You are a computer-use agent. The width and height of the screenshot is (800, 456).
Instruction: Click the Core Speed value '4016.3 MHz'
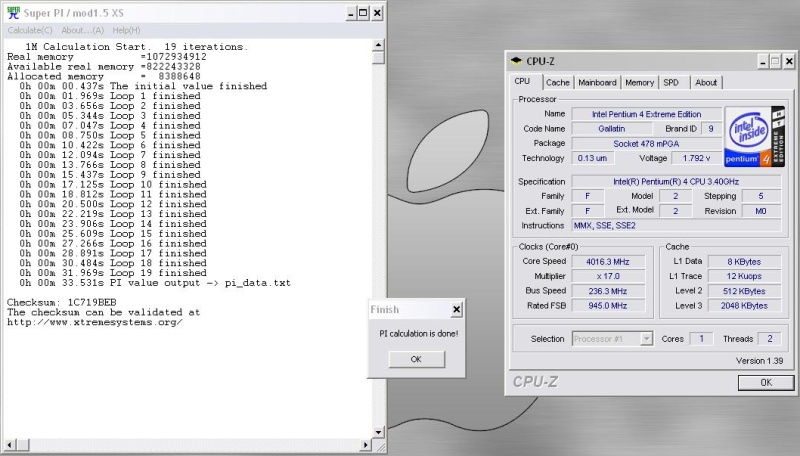(608, 262)
